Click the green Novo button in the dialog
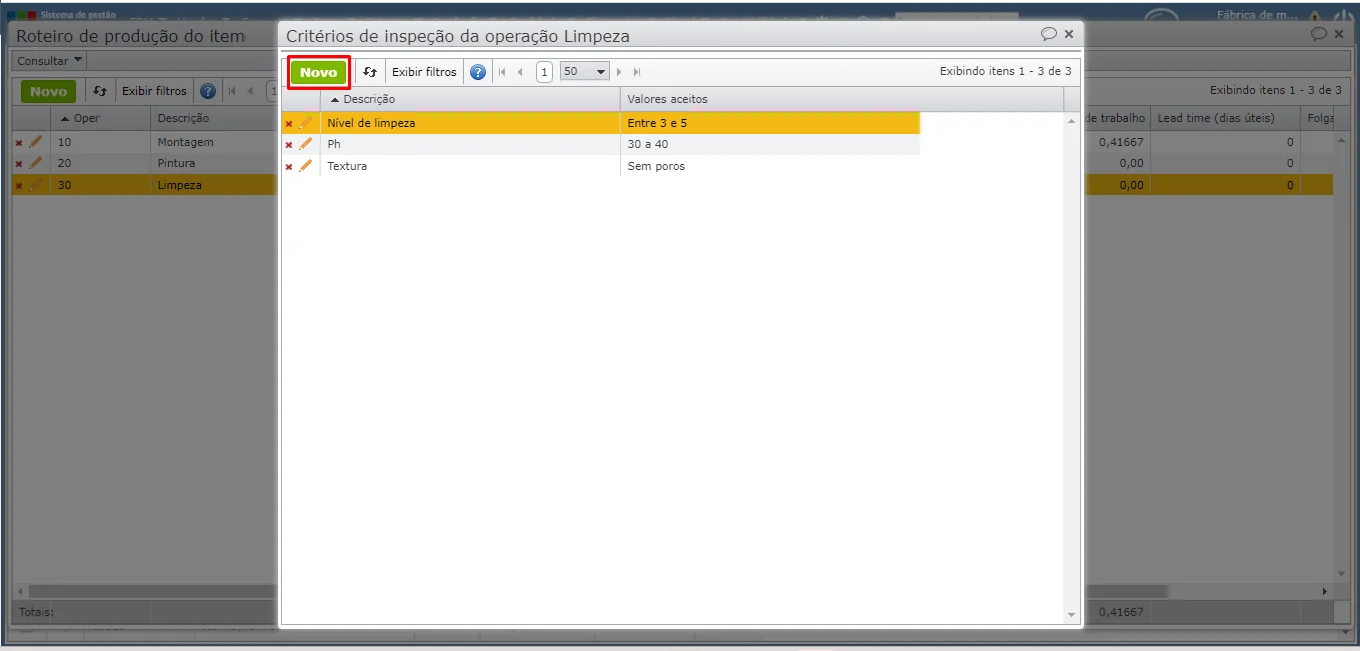The width and height of the screenshot is (1360, 651). point(319,72)
